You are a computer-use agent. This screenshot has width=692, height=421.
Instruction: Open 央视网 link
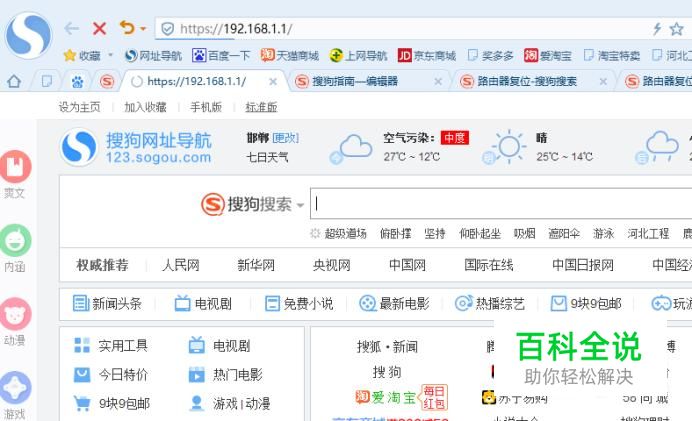(x=331, y=265)
